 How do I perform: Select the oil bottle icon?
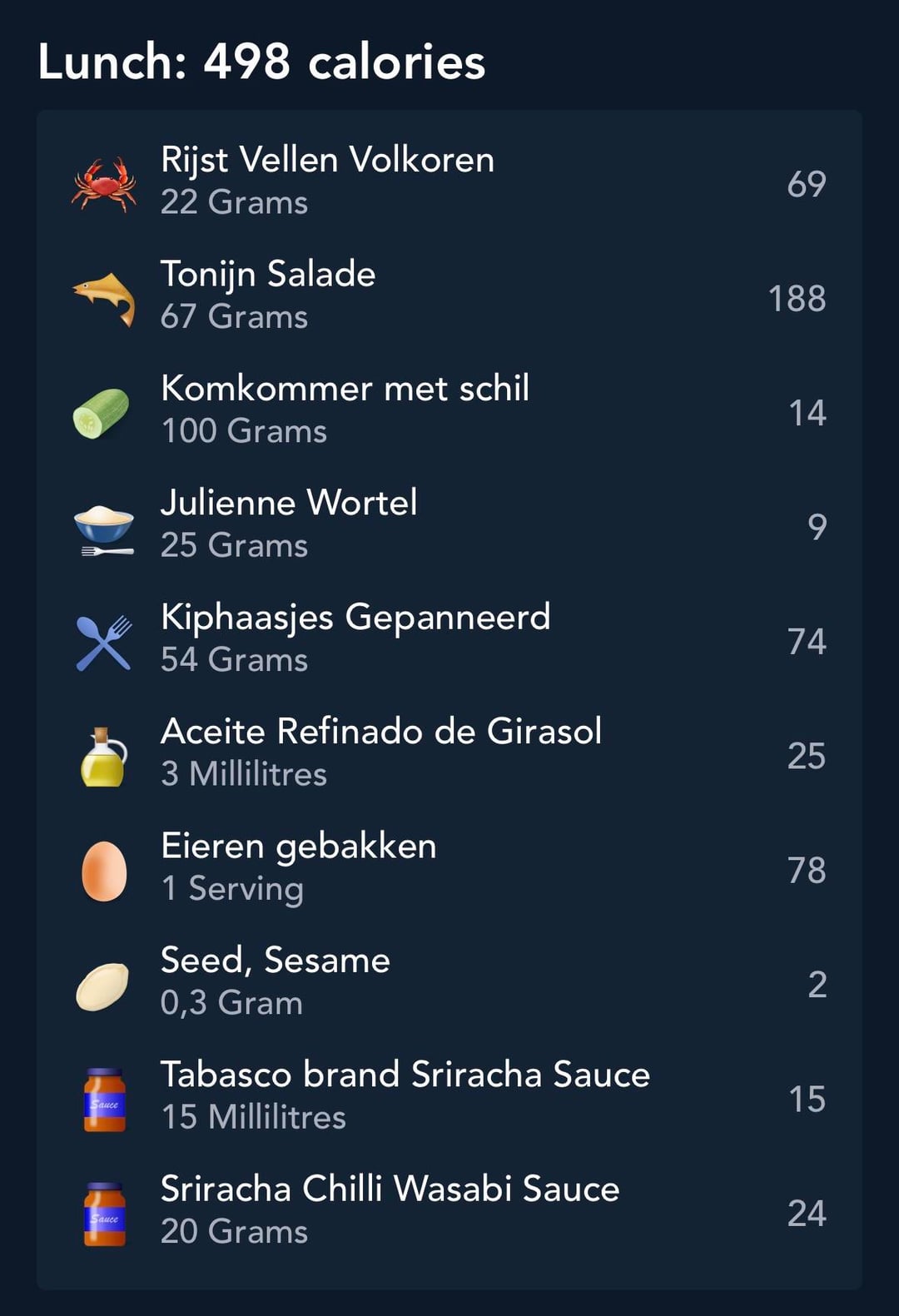pos(103,757)
